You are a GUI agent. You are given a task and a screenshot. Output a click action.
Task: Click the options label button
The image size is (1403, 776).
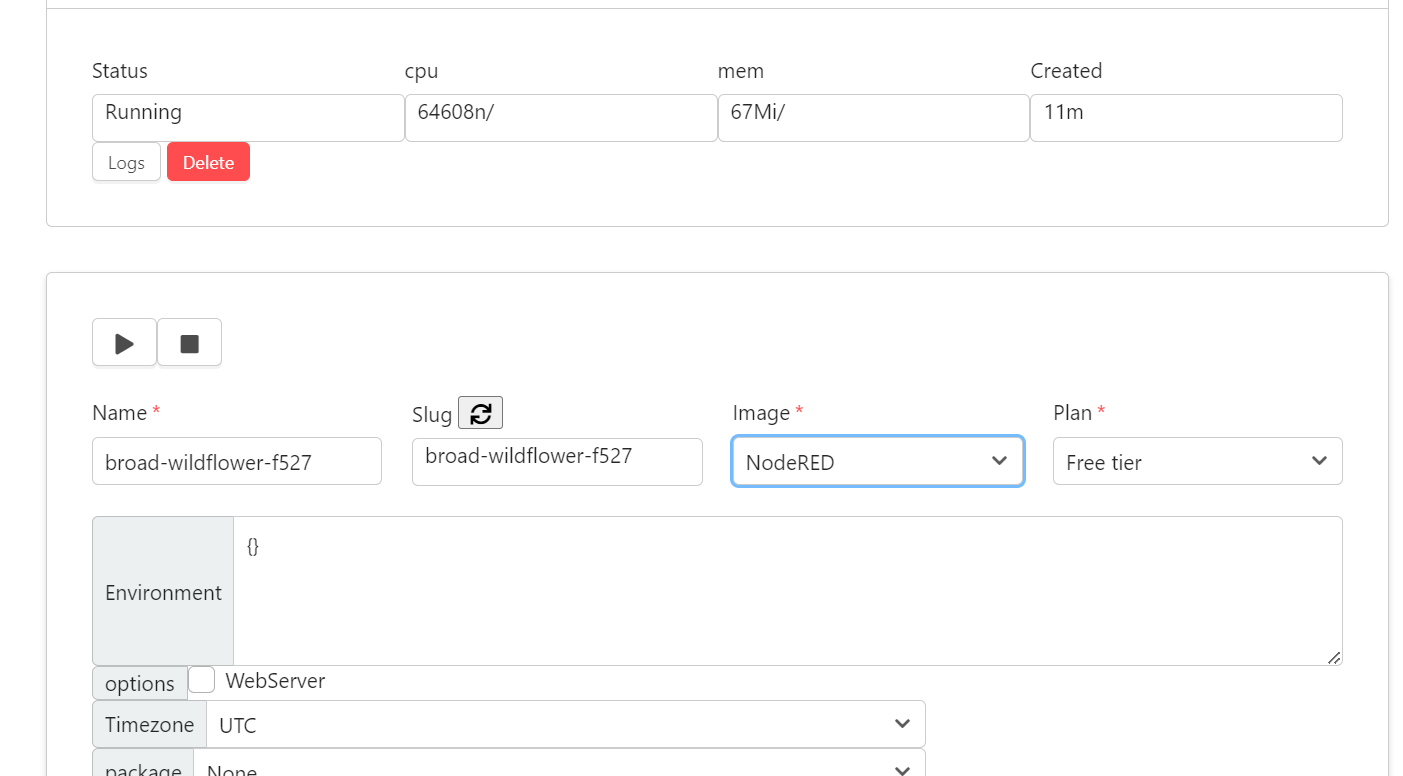[x=140, y=683]
